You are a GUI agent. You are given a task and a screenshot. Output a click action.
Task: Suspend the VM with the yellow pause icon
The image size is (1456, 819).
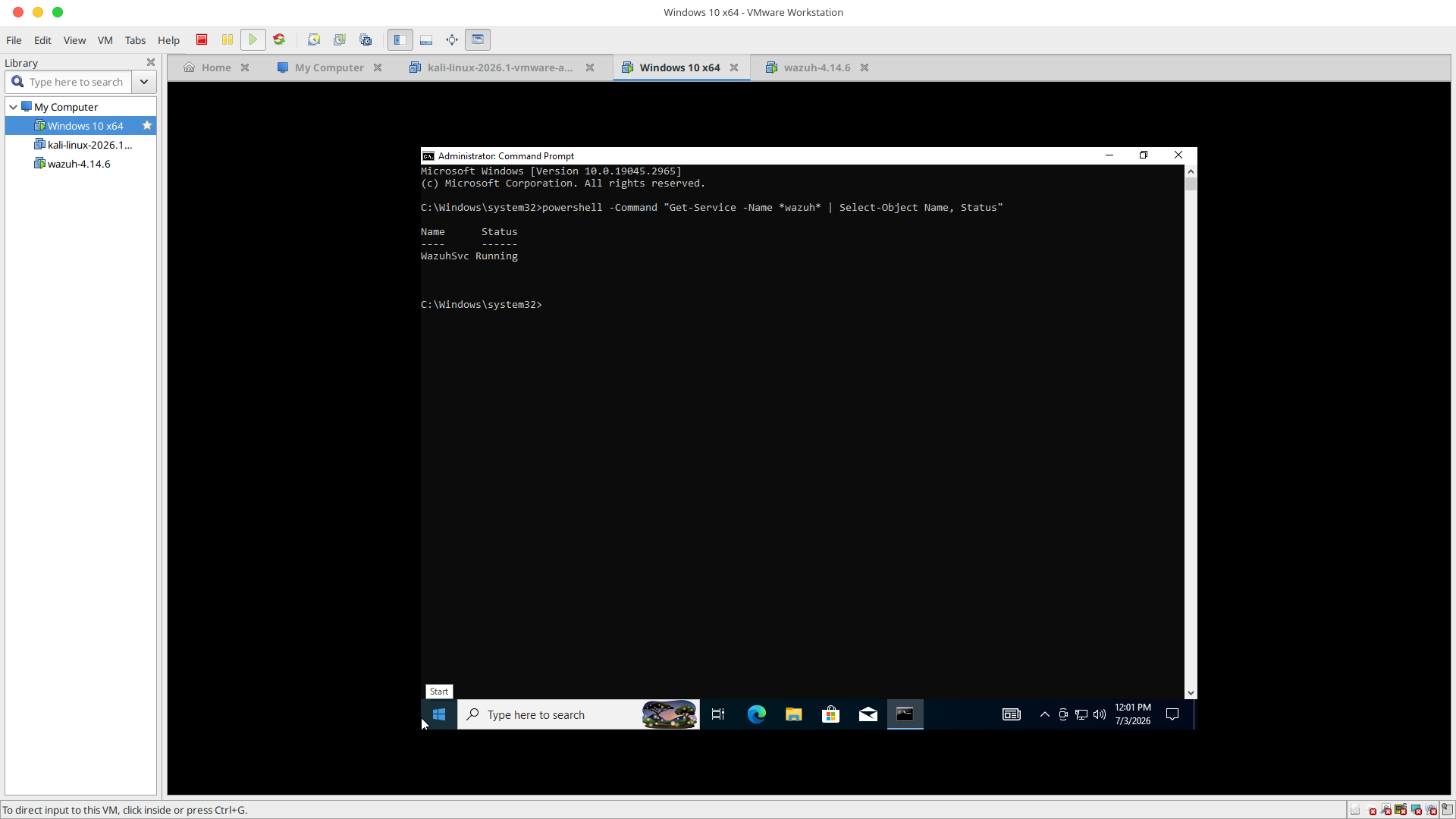pyautogui.click(x=227, y=39)
